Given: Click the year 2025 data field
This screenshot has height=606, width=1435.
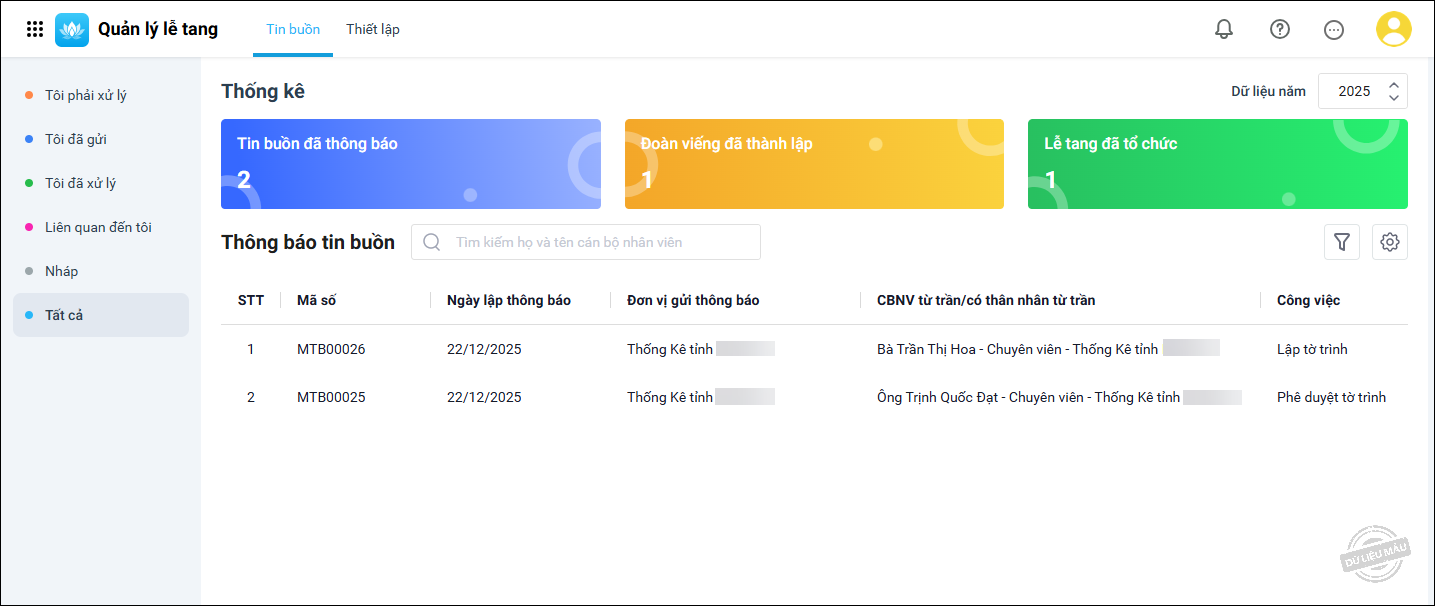Looking at the screenshot, I should [x=1354, y=91].
